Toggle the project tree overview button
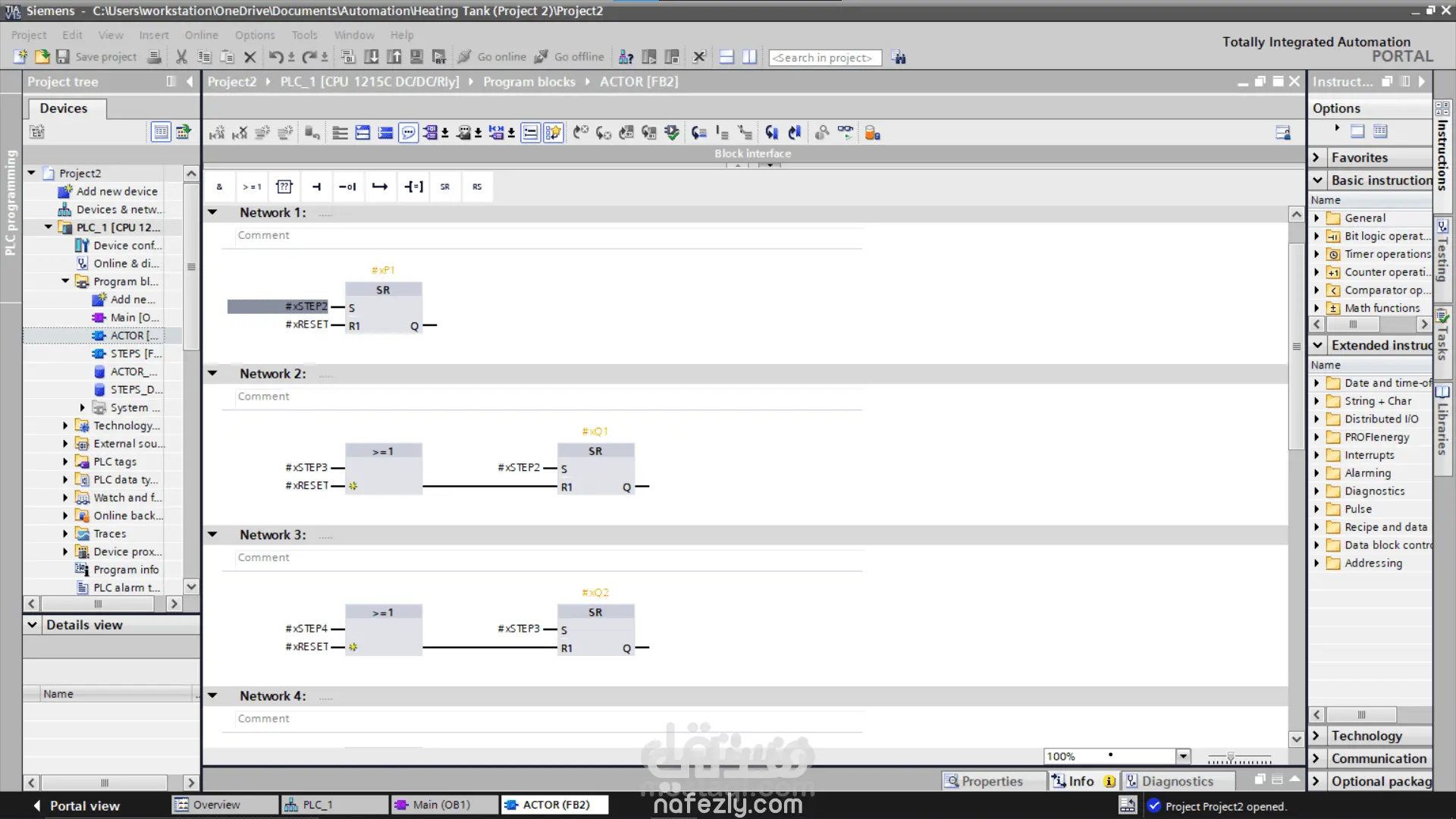Screen dimensions: 1456x819 point(161,132)
